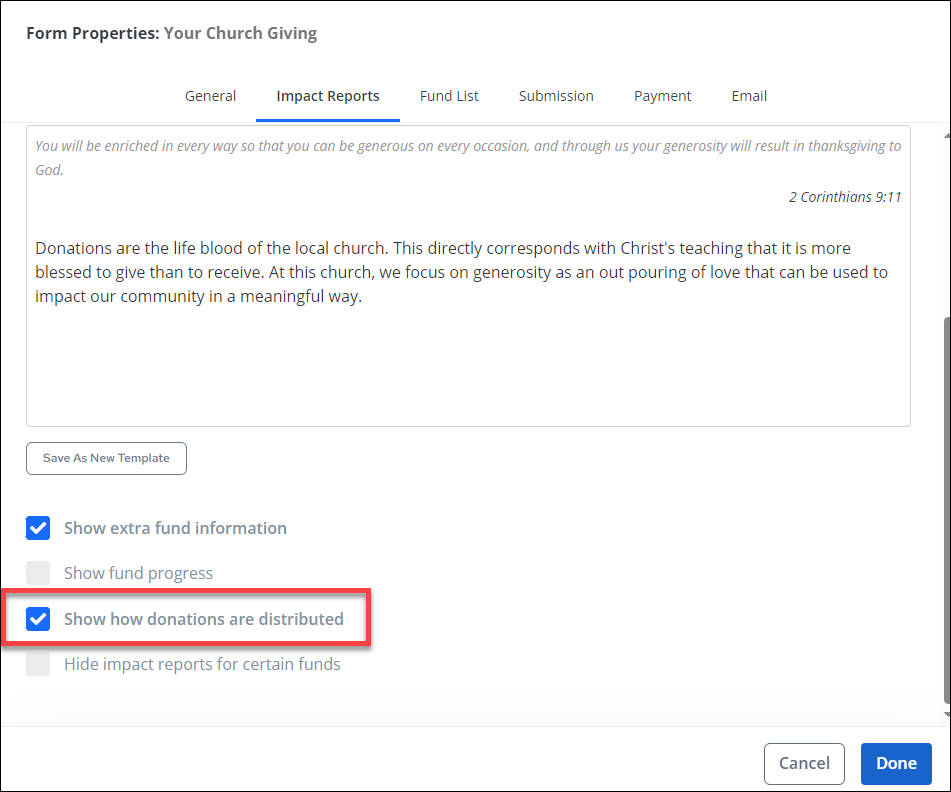Disable Show extra fund information
Screen dimensions: 951x792
pyautogui.click(x=38, y=528)
